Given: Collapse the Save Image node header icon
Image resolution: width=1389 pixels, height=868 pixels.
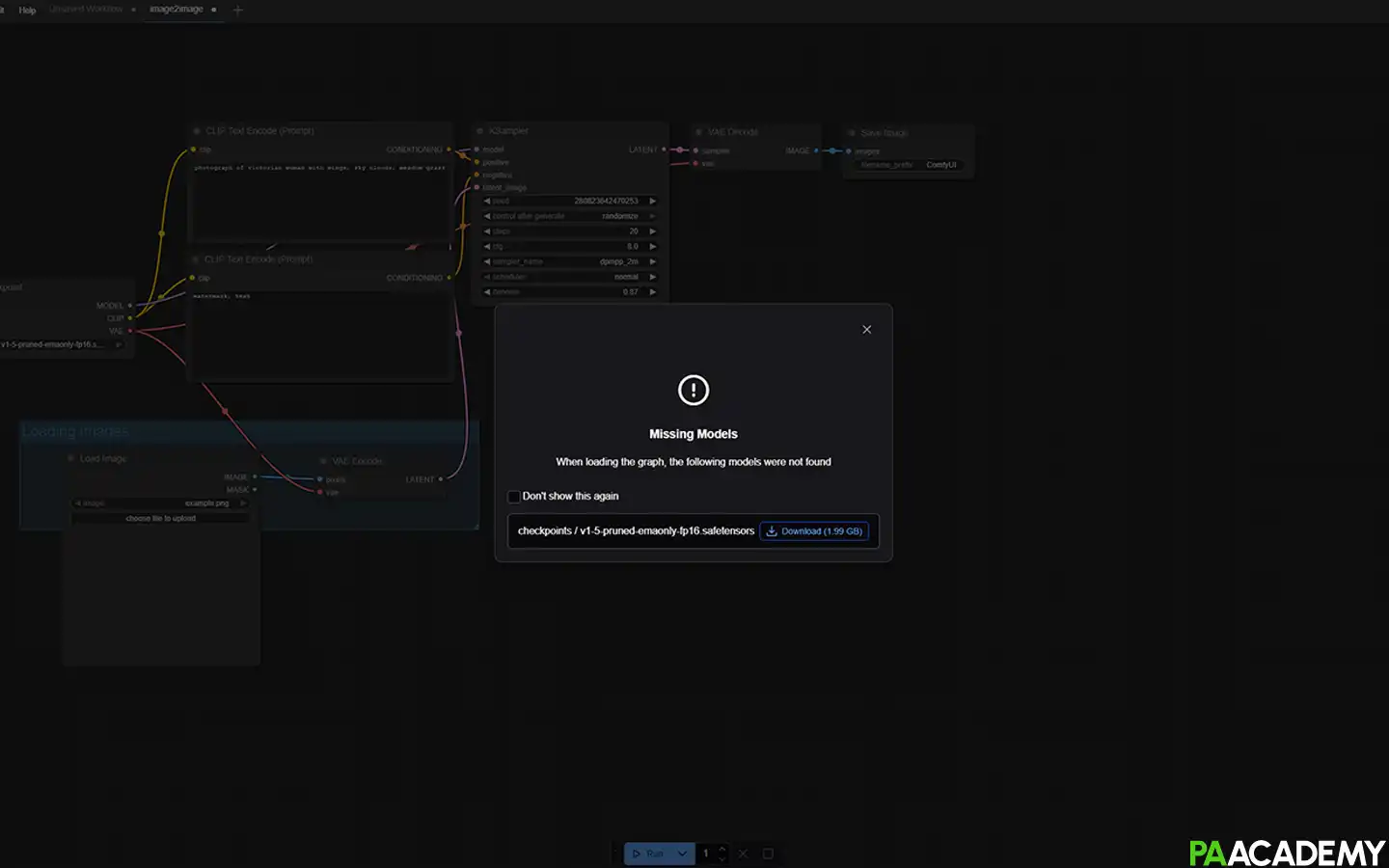Looking at the screenshot, I should 851,133.
